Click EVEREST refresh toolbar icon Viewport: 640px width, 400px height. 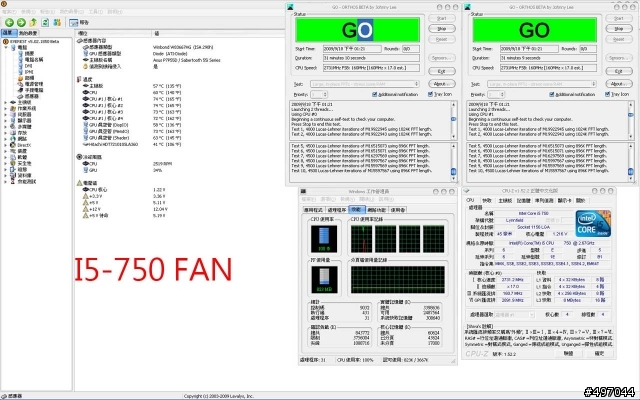[45, 22]
